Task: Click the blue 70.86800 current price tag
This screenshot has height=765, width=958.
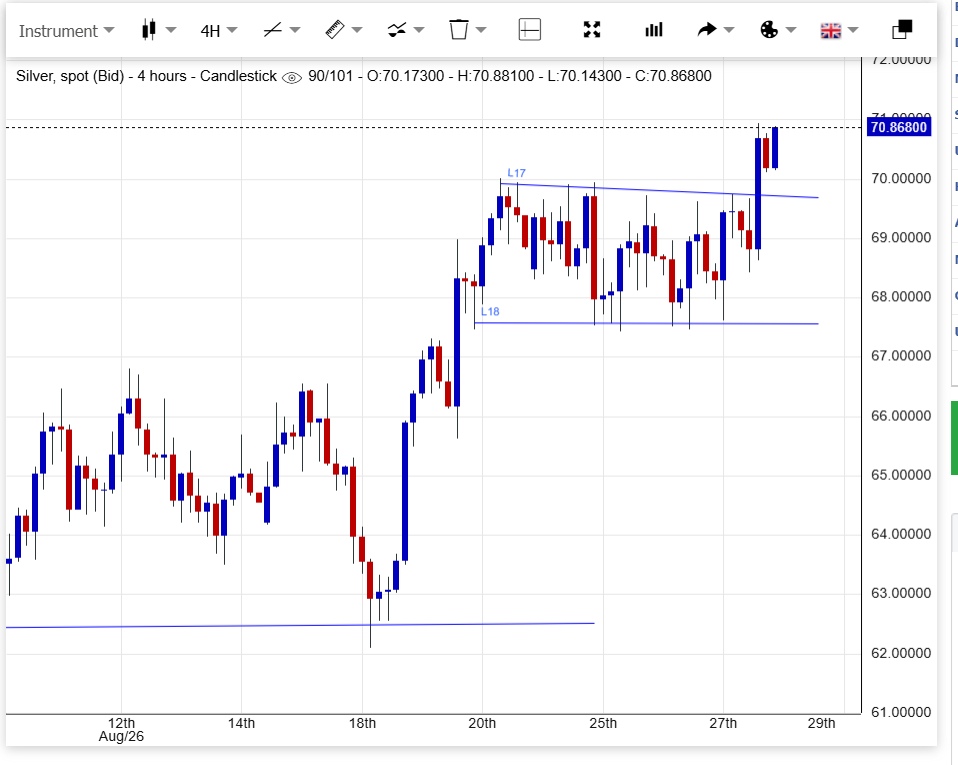Action: tap(899, 127)
